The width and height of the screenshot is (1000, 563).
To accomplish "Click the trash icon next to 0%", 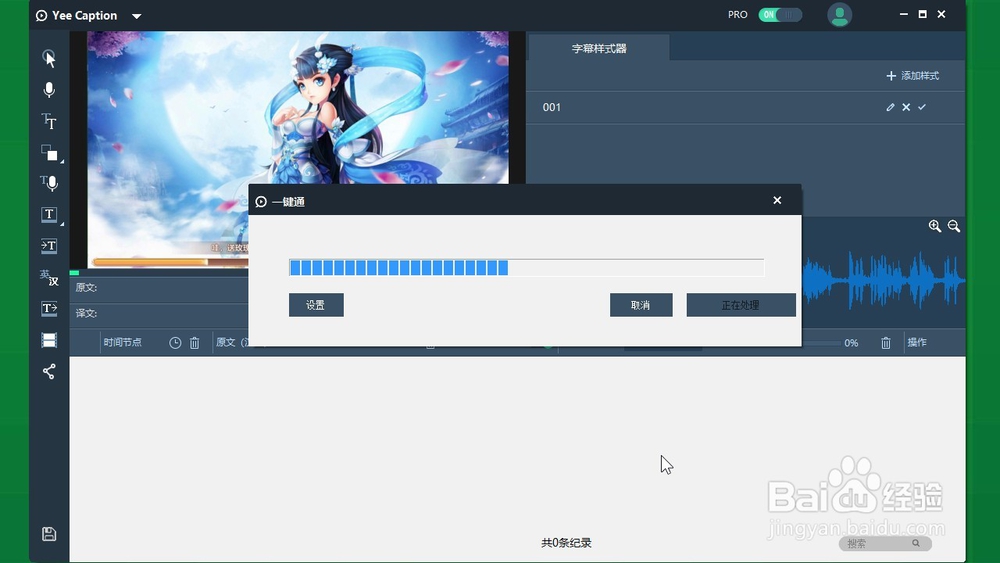I will pos(886,343).
